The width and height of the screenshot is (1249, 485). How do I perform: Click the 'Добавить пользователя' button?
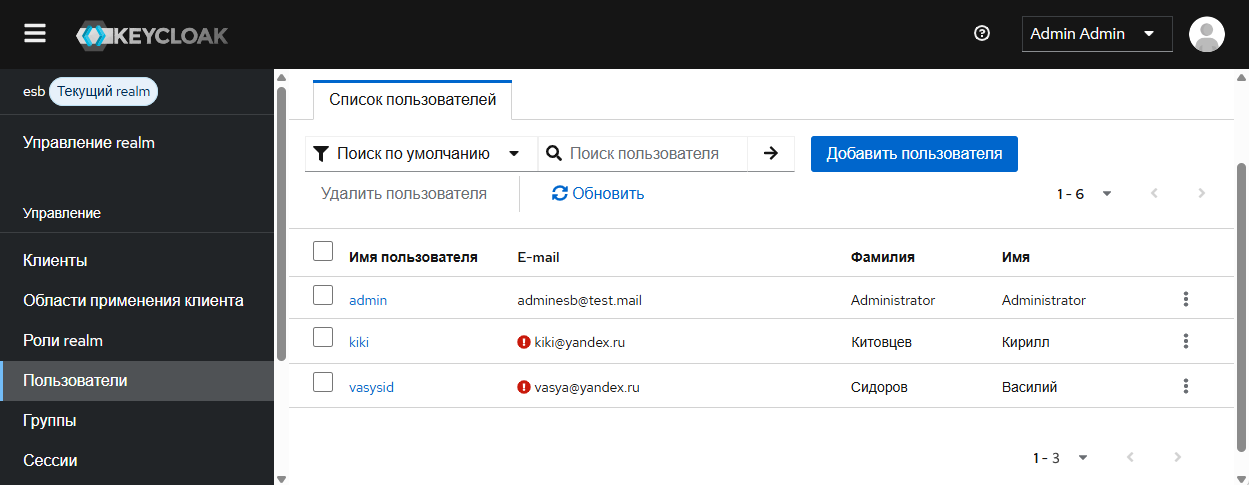pyautogui.click(x=913, y=154)
